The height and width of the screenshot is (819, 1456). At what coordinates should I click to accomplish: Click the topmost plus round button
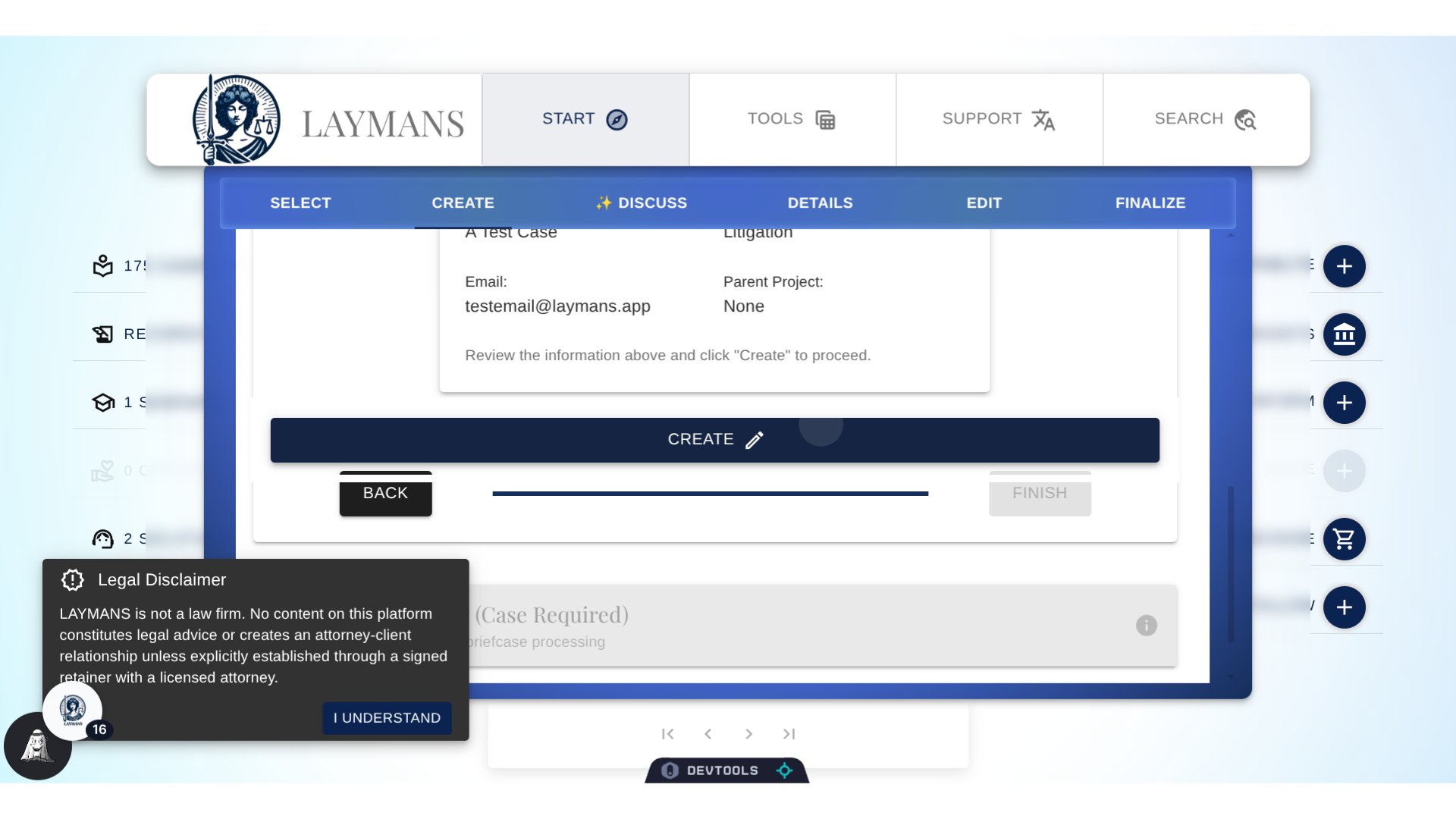point(1344,266)
